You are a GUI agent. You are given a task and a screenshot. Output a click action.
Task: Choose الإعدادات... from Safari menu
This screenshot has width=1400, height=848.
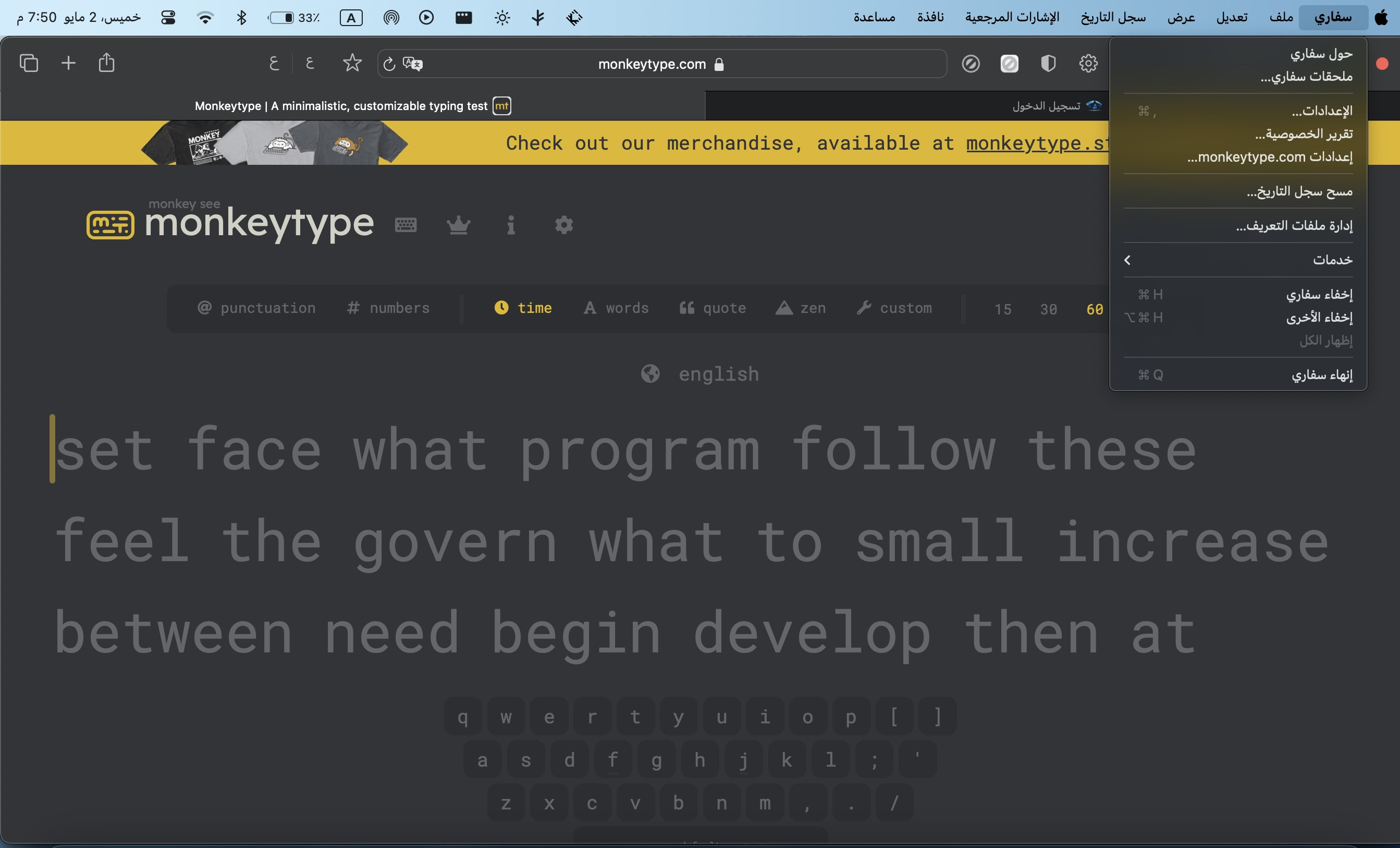pos(1322,111)
